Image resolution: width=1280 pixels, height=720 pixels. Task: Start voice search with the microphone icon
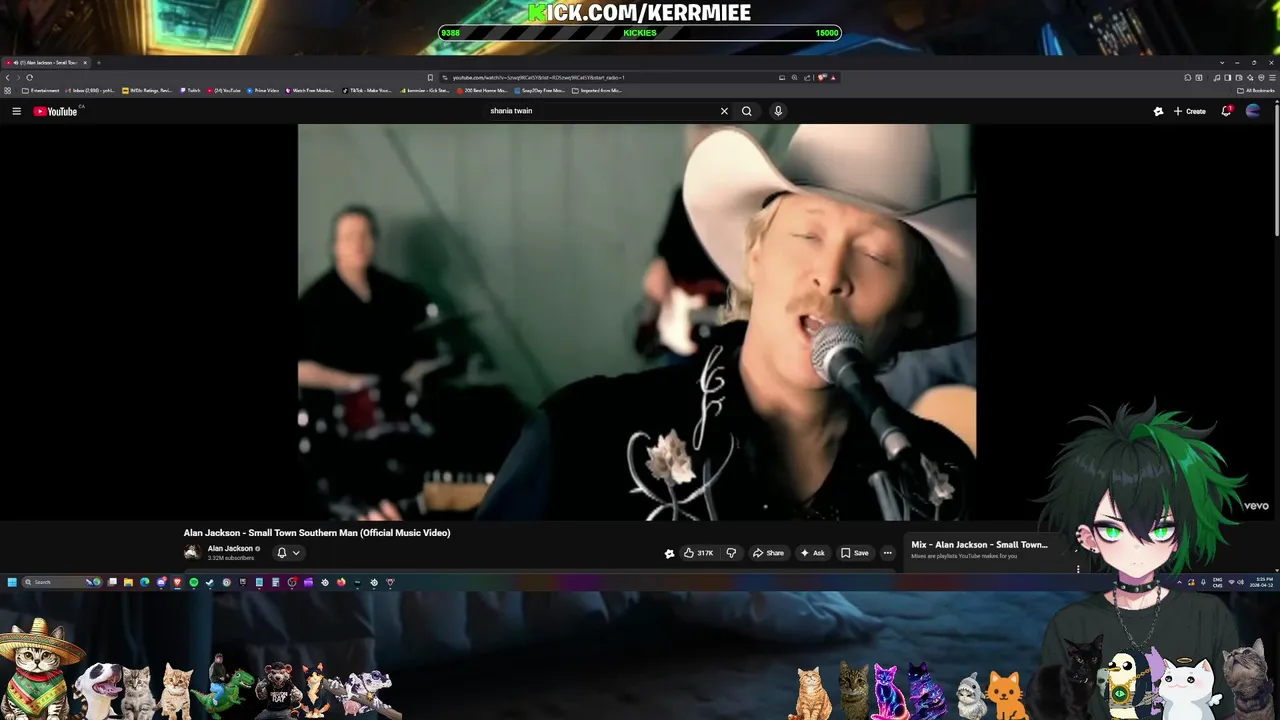[x=778, y=111]
